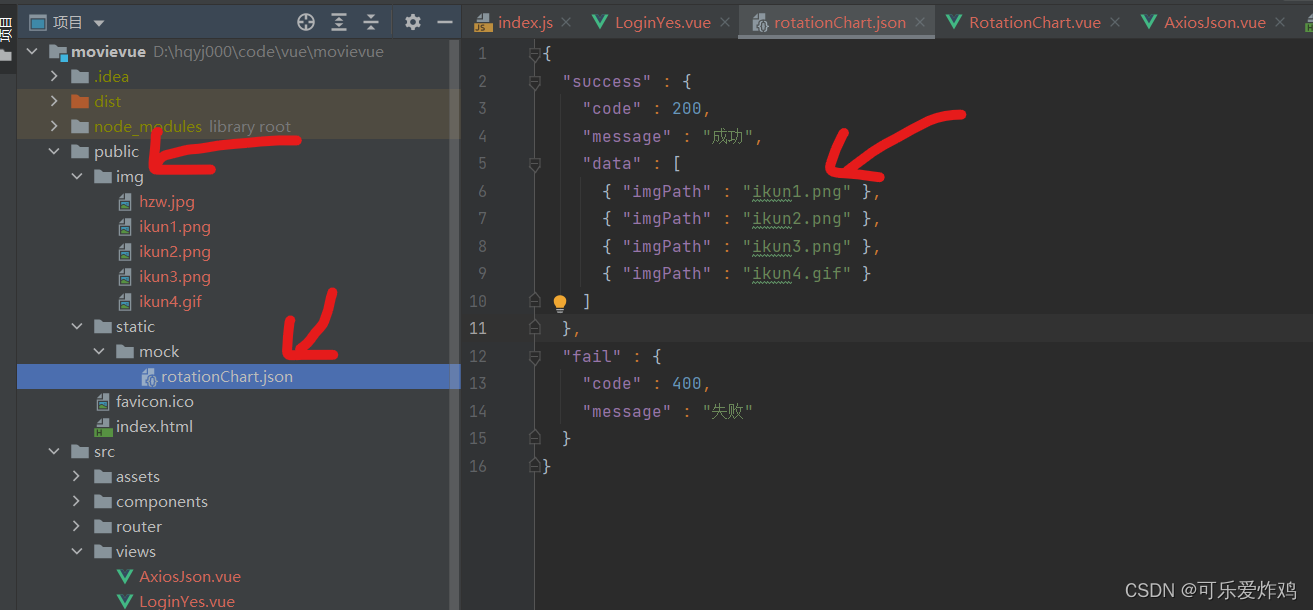This screenshot has width=1313, height=610.
Task: Fold the root object at line 1
Action: coord(535,53)
